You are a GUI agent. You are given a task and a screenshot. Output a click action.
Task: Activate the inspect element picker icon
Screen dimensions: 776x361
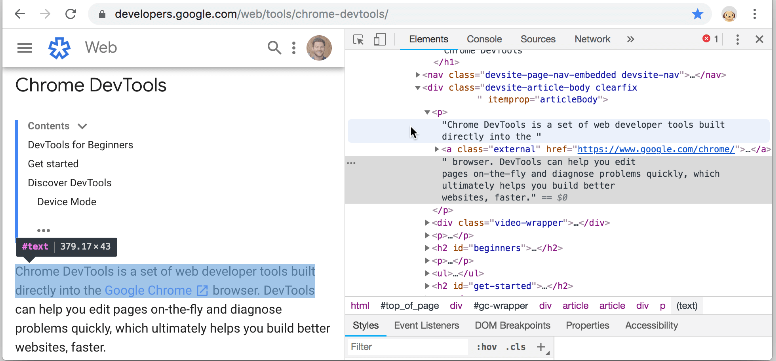click(358, 40)
